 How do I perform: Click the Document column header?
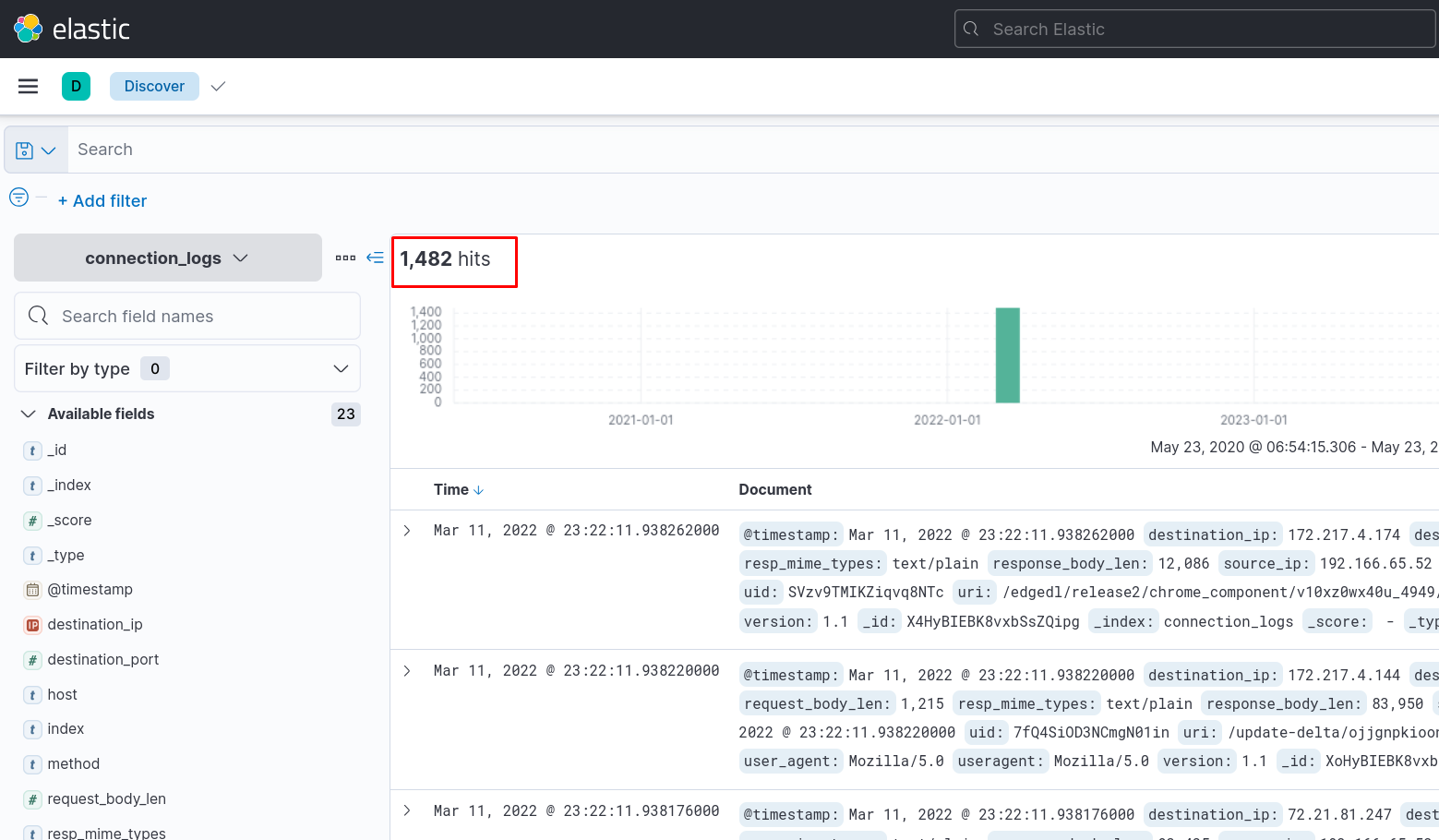pos(775,489)
